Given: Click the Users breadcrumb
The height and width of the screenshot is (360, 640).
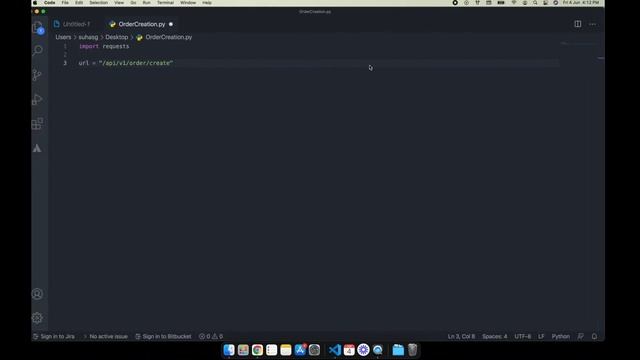Looking at the screenshot, I should tap(63, 37).
